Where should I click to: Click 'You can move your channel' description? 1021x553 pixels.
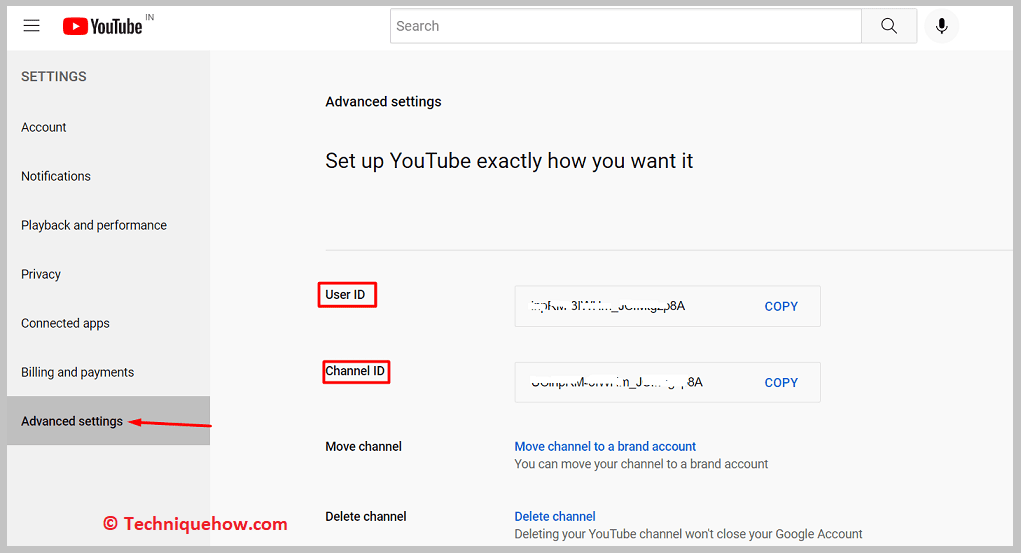[641, 464]
